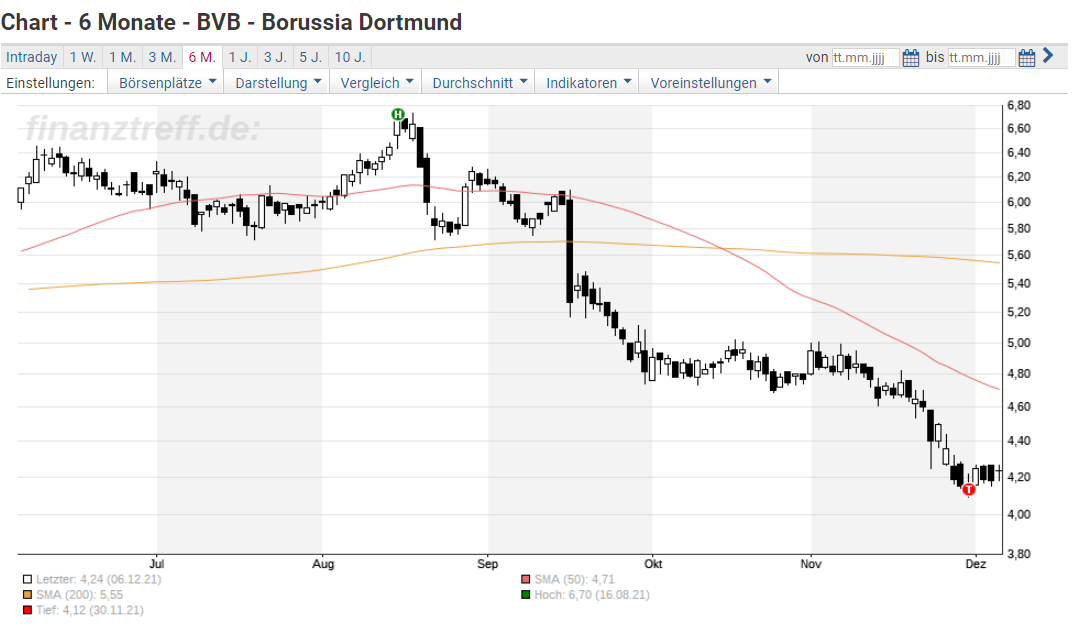Select the 5 J. time range tab
Viewport: 1077px width, 643px height.
coord(310,57)
